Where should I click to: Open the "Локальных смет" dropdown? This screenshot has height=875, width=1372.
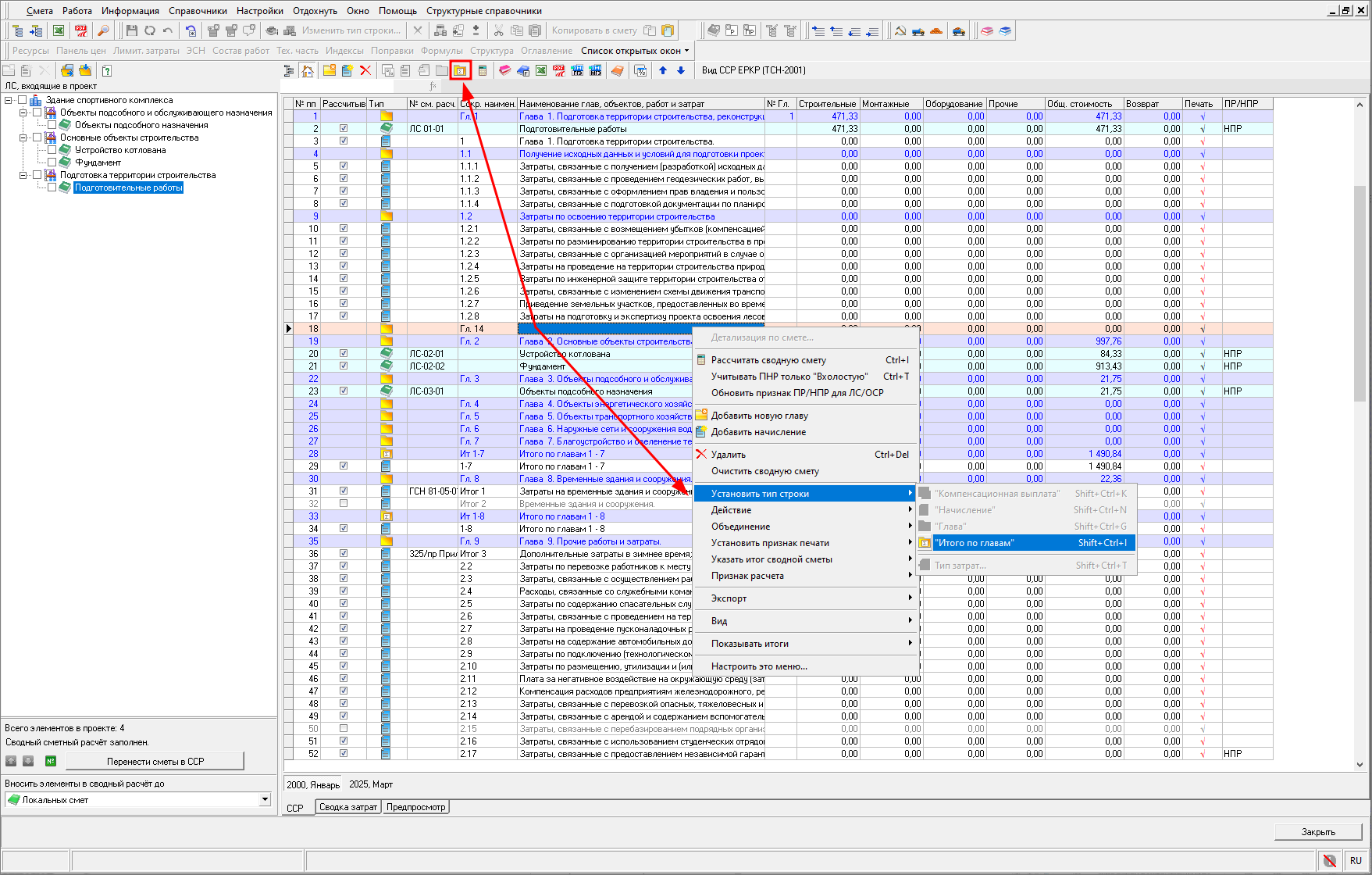tap(265, 799)
